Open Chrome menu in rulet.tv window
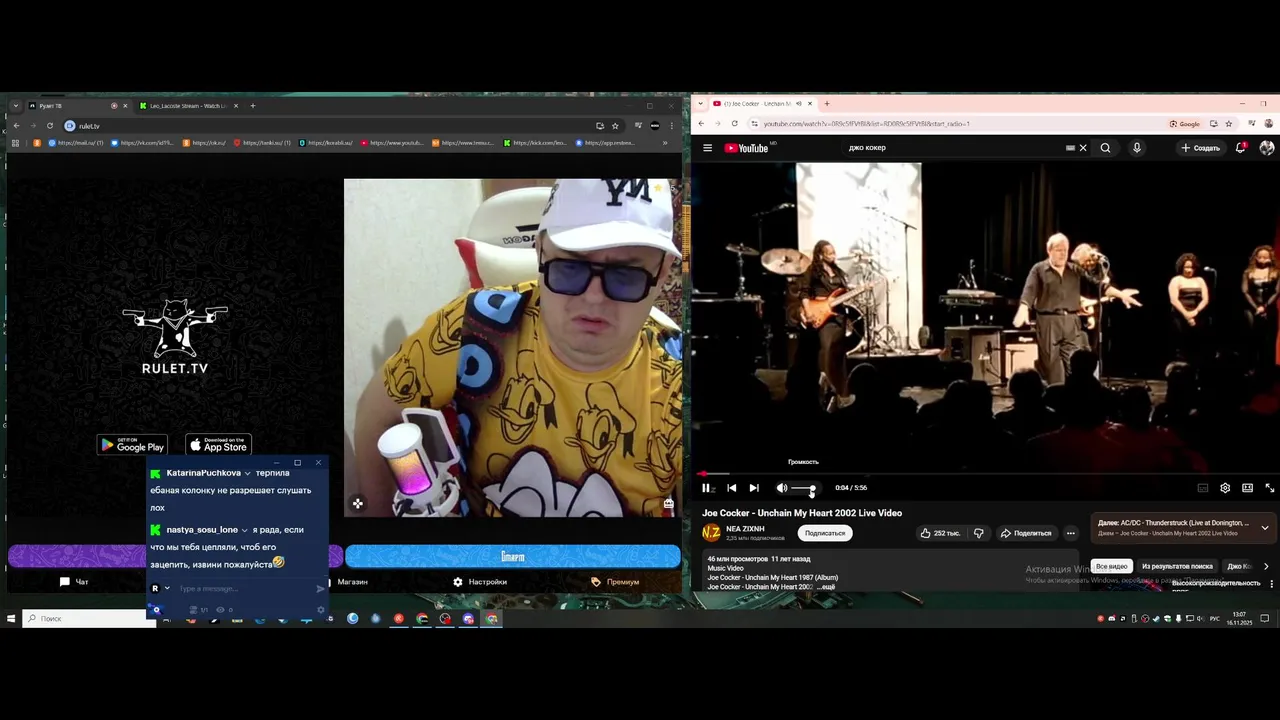 (x=672, y=126)
